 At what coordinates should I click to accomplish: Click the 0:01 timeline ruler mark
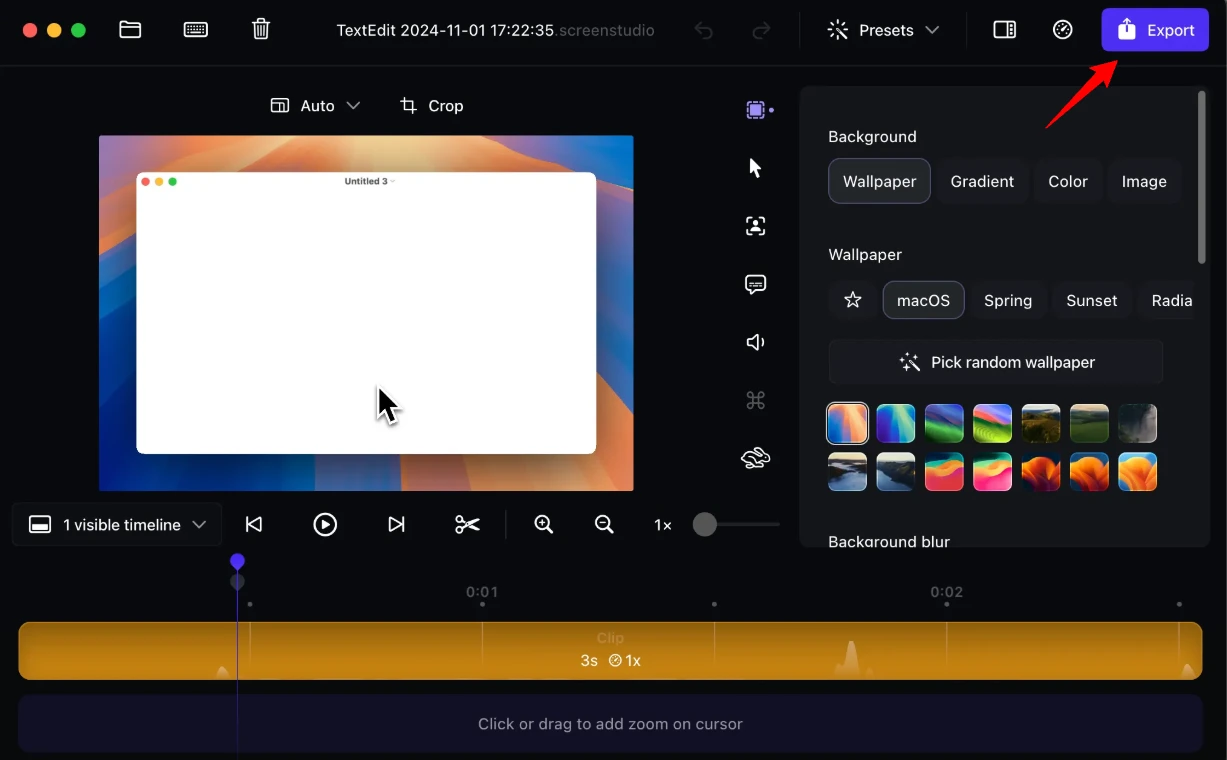click(x=482, y=592)
